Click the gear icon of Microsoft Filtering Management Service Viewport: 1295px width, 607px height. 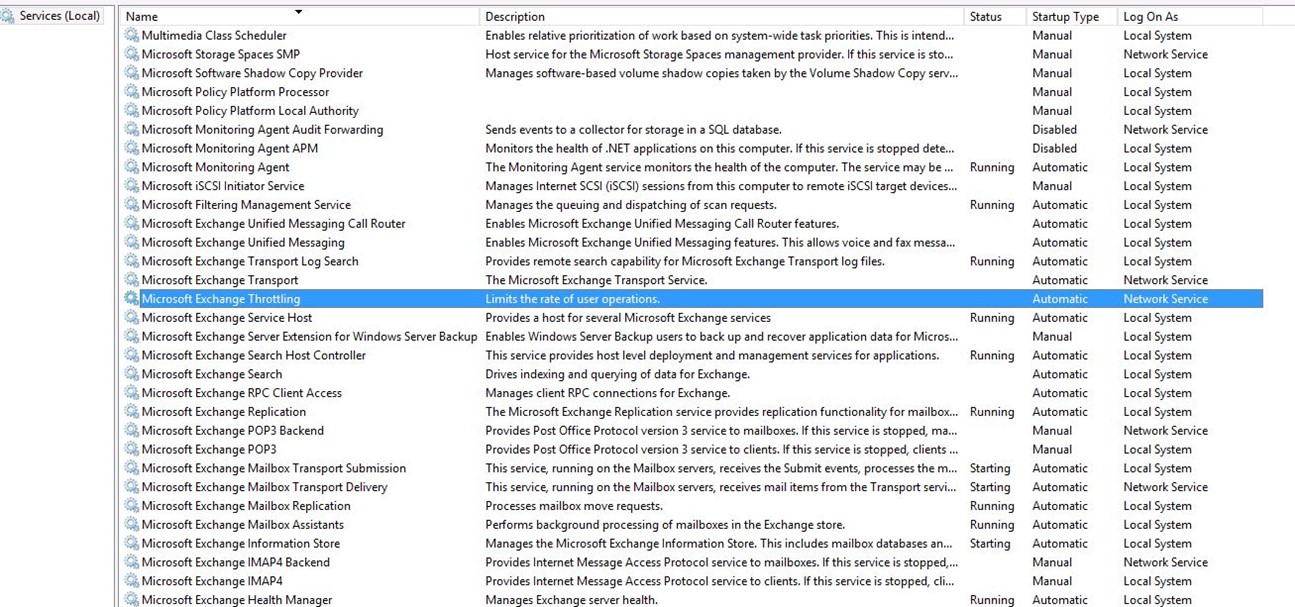coord(132,205)
